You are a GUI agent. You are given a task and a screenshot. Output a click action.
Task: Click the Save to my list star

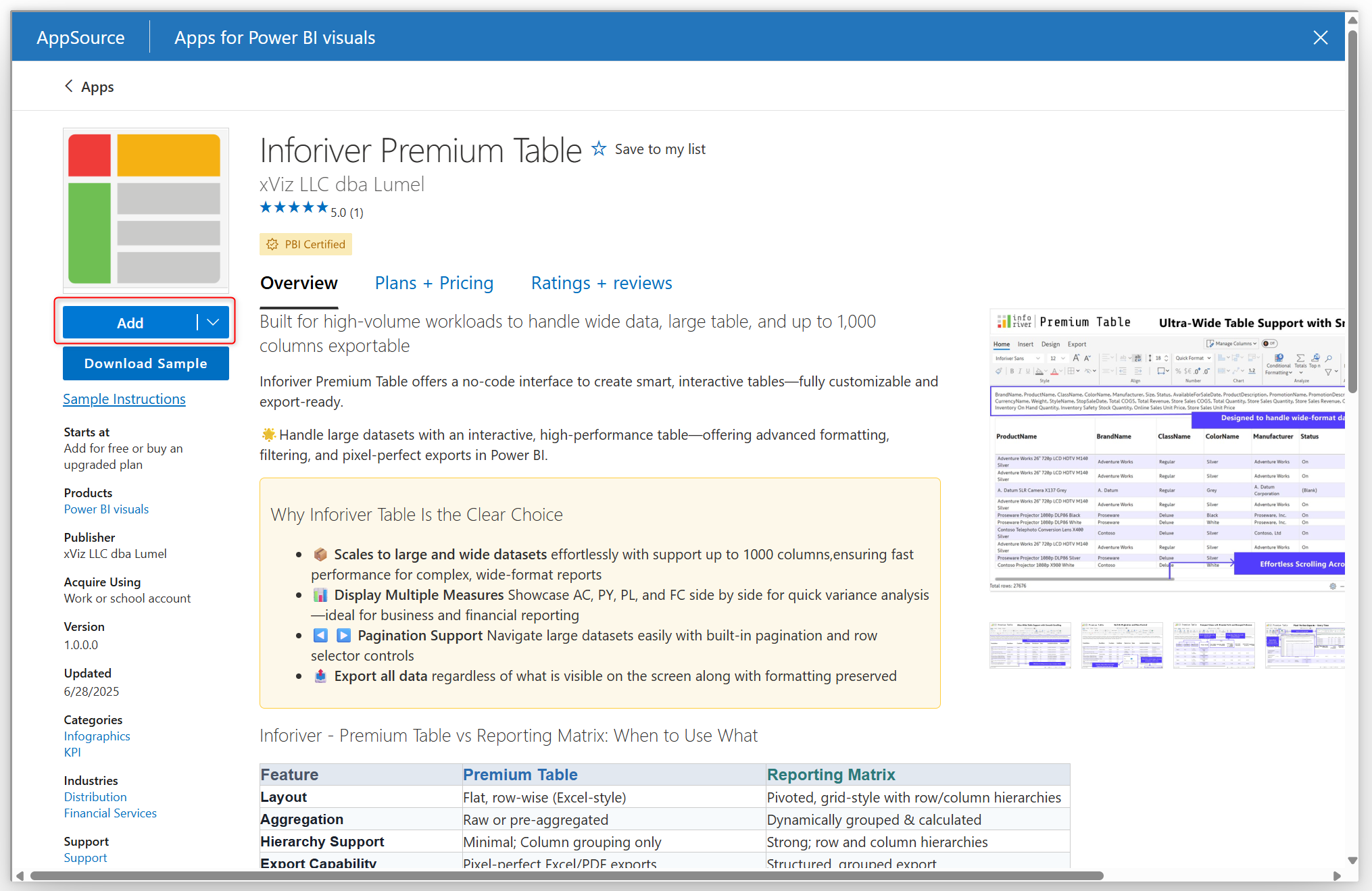(599, 149)
